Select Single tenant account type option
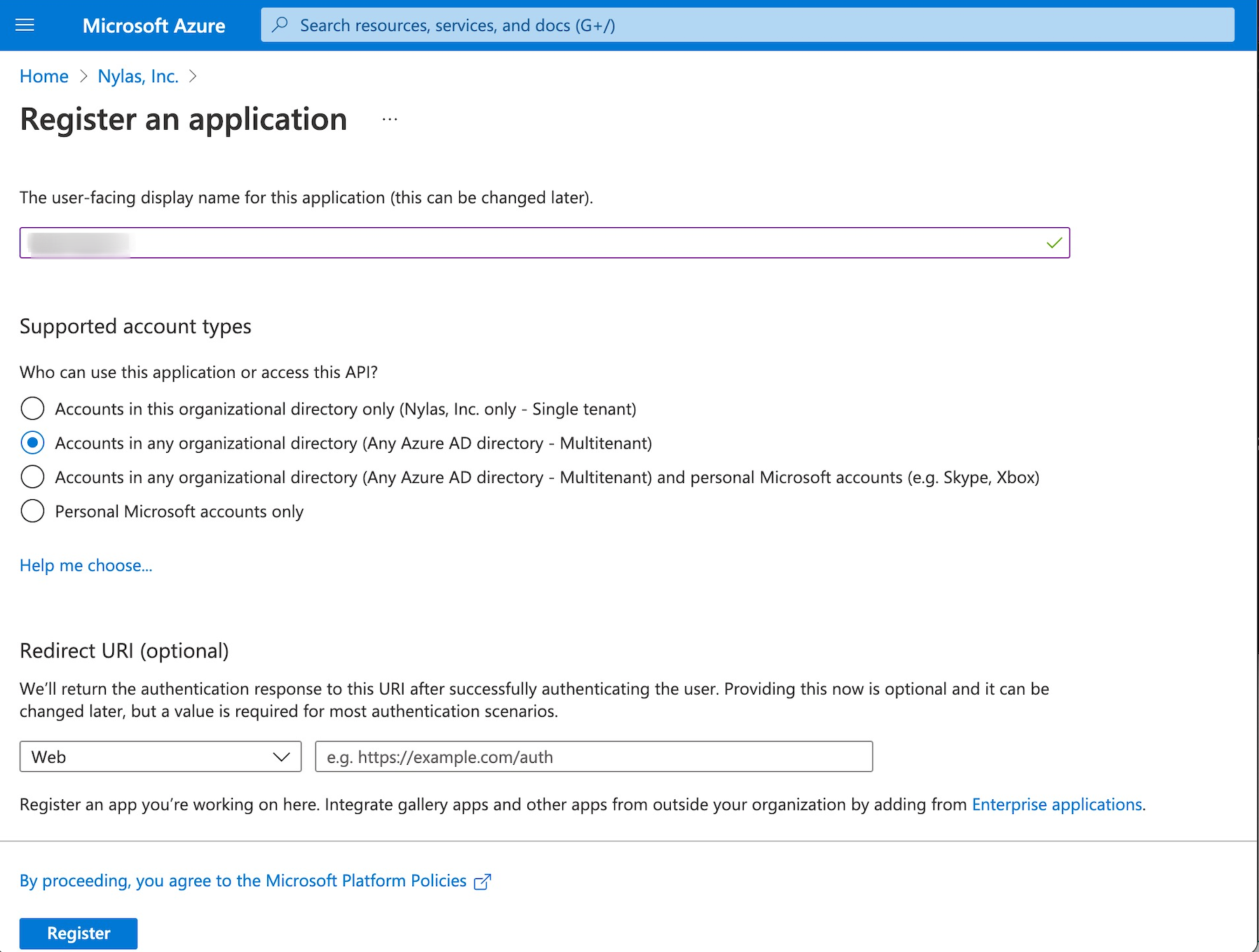 [x=32, y=408]
